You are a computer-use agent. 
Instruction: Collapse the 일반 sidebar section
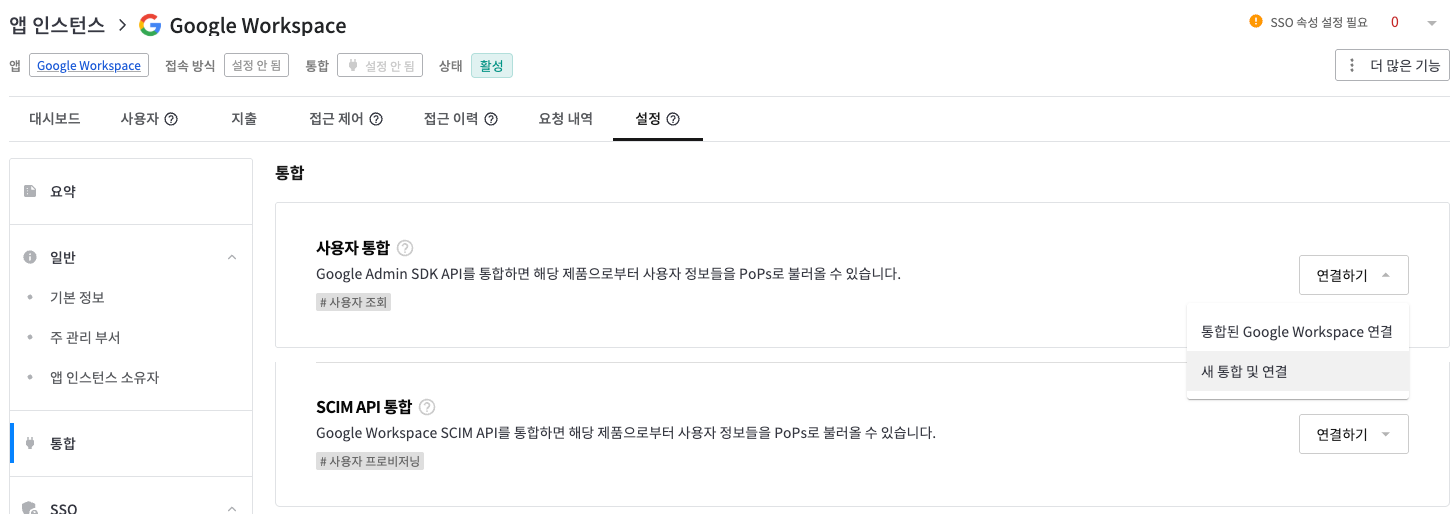[232, 258]
